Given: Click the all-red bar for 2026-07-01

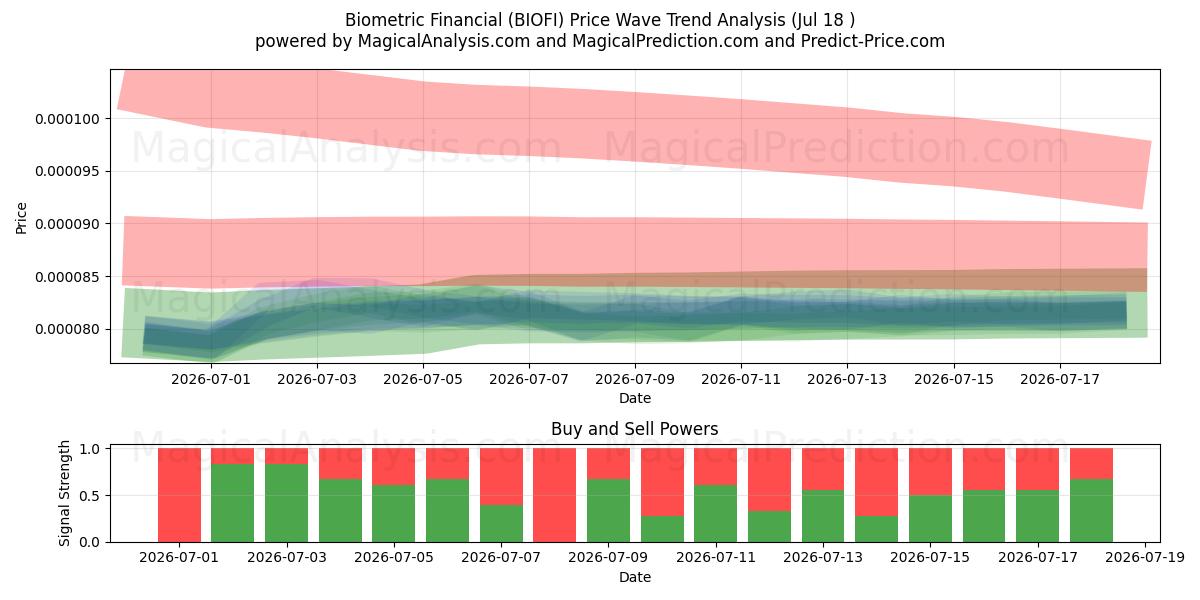Looking at the screenshot, I should point(179,495).
